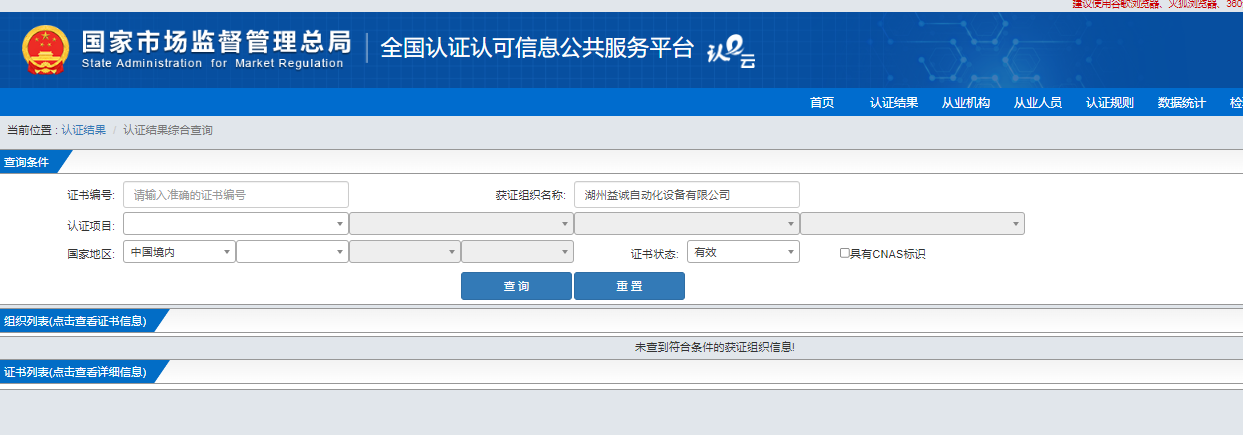
Task: Open the third 认证项目 dropdown
Action: pyautogui.click(x=687, y=224)
